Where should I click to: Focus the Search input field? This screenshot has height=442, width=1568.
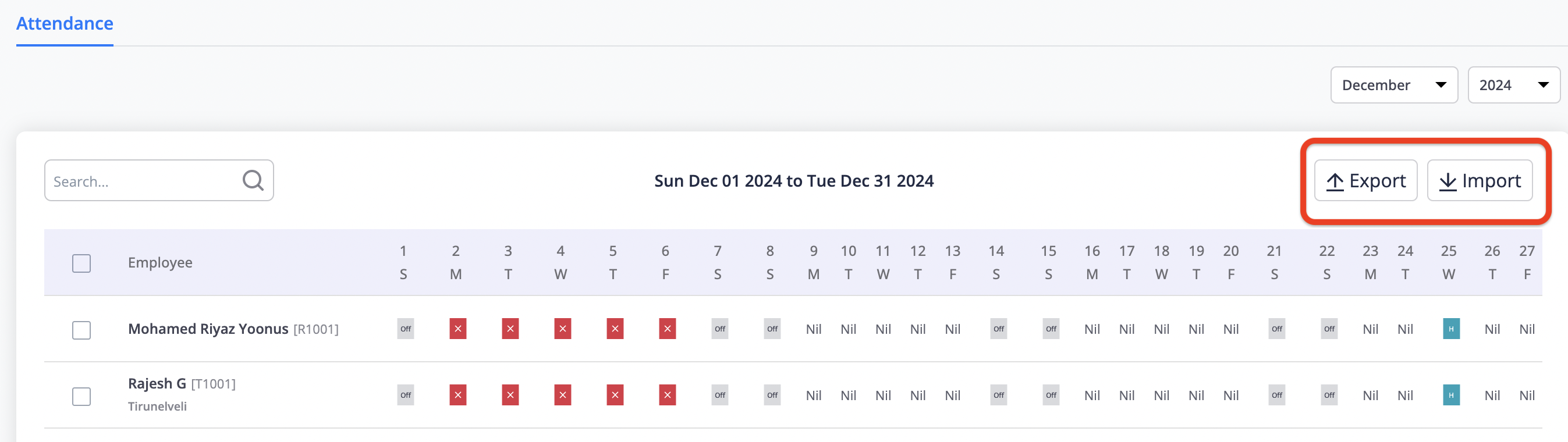tap(143, 181)
